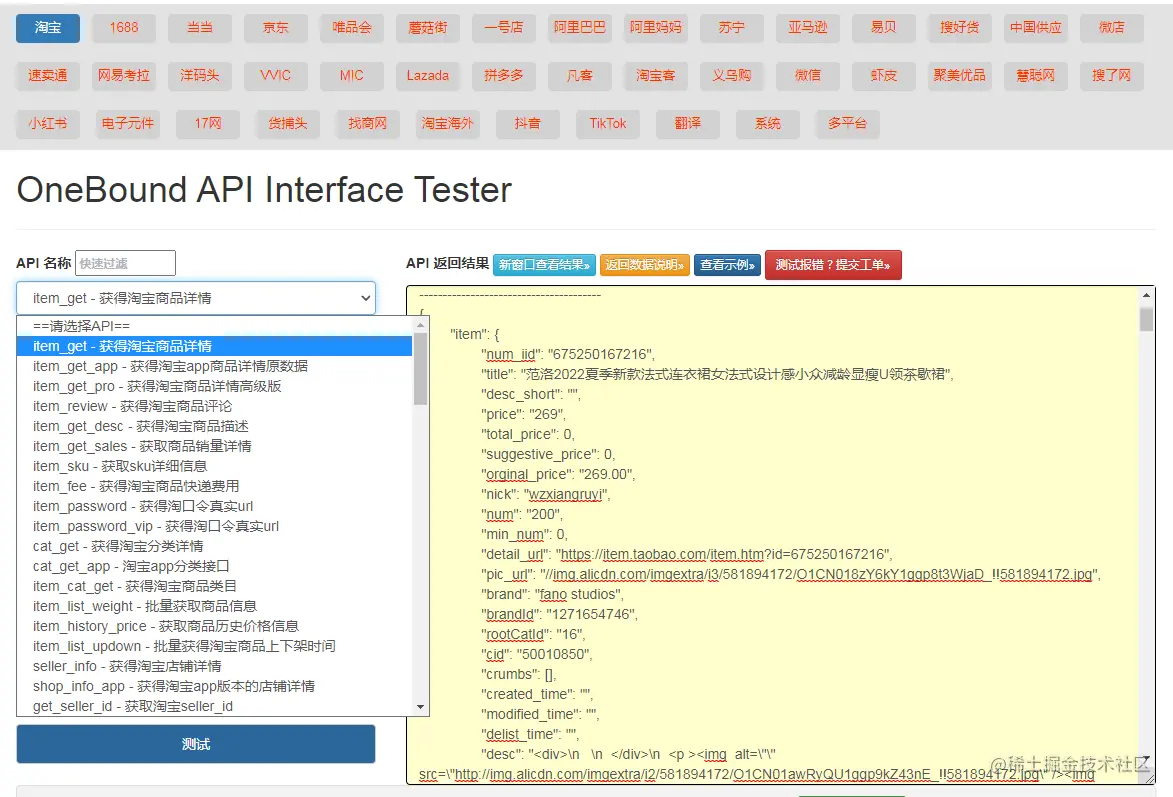The height and width of the screenshot is (797, 1173).
Task: Open the 微店 platform tab
Action: pyautogui.click(x=1111, y=28)
